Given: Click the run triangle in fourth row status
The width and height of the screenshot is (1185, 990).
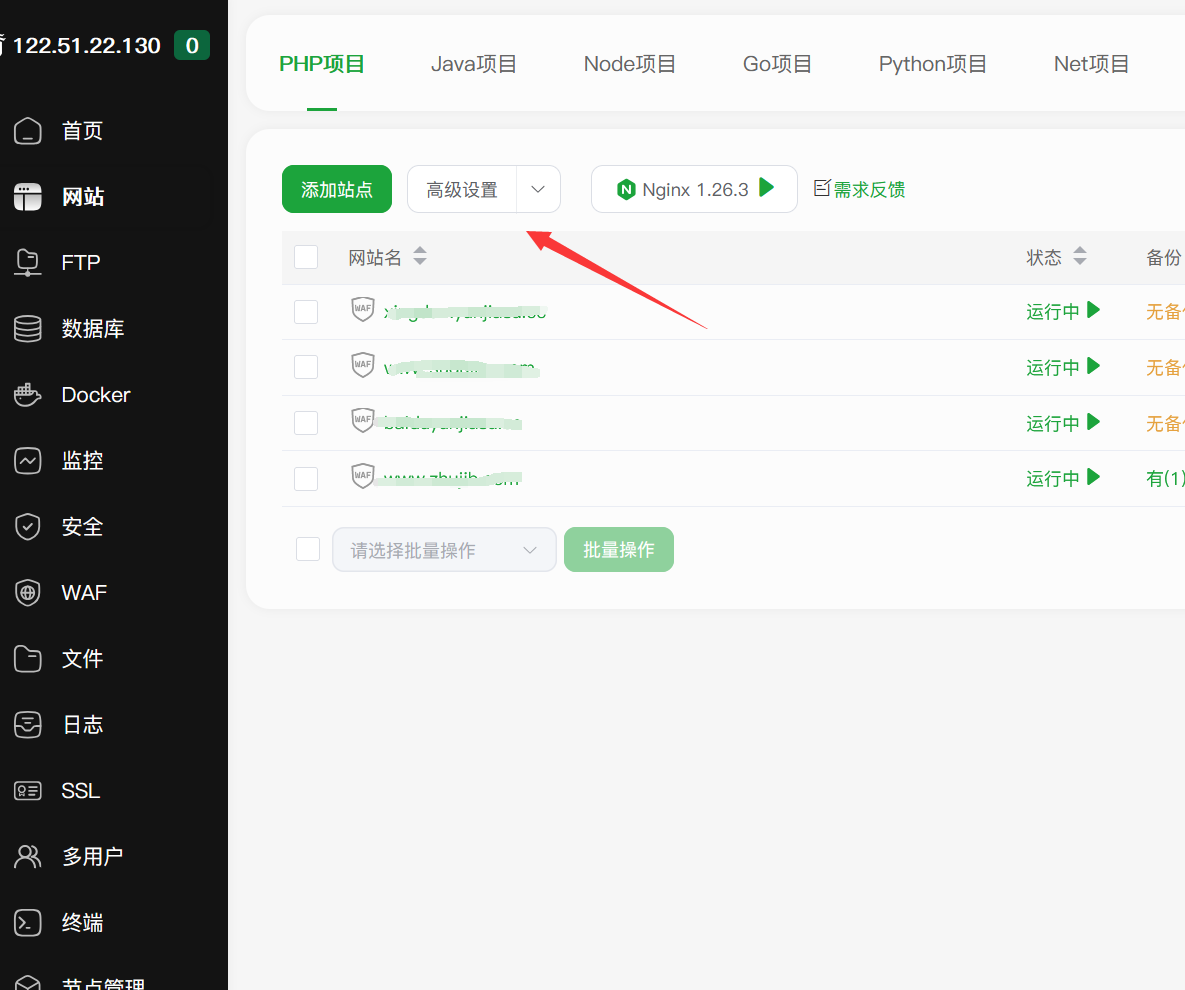Looking at the screenshot, I should [1093, 477].
